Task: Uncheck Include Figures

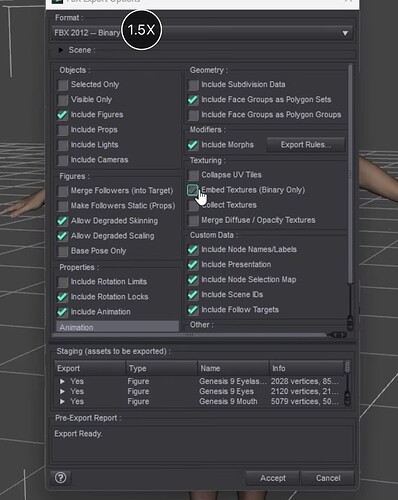Action: pyautogui.click(x=62, y=115)
